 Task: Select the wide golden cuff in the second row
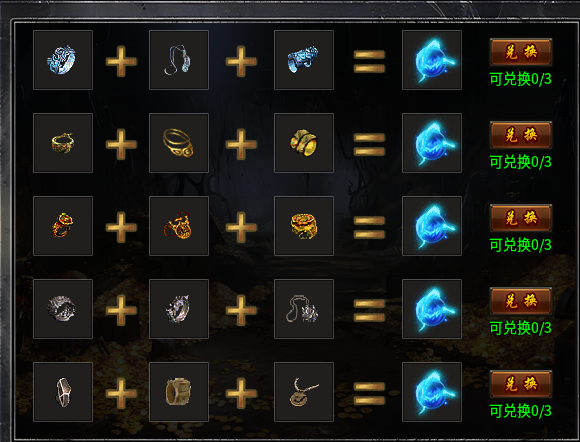304,143
